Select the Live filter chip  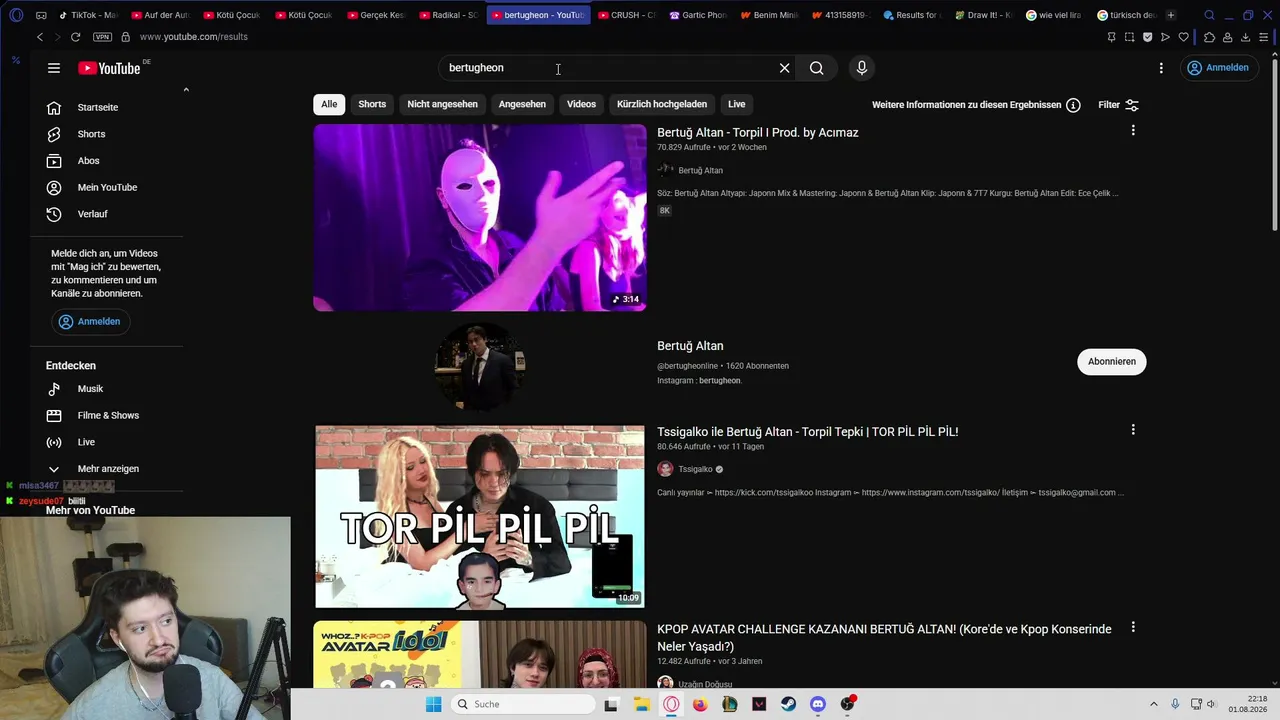point(737,104)
